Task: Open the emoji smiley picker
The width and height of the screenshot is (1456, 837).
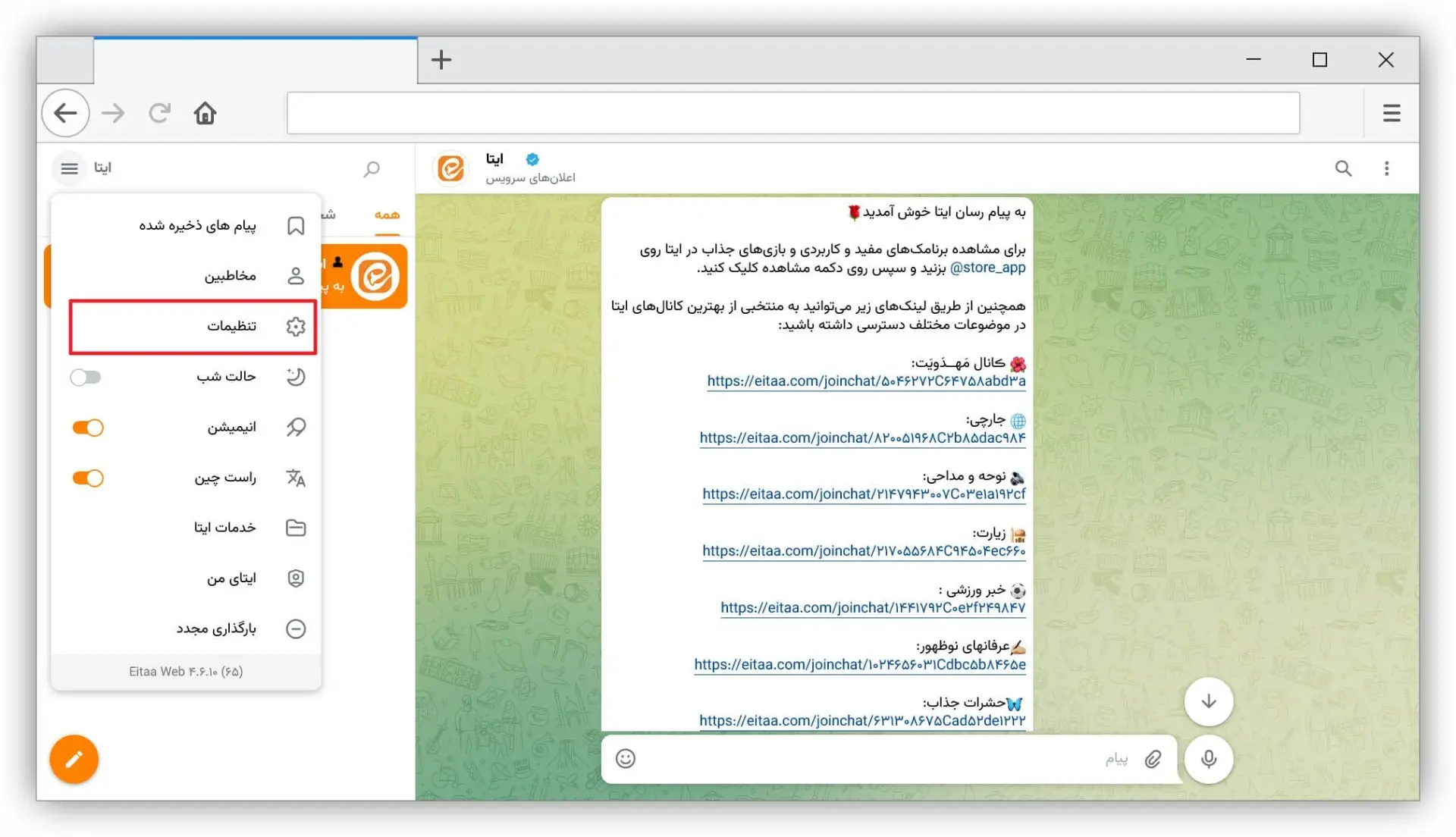Action: tap(626, 759)
